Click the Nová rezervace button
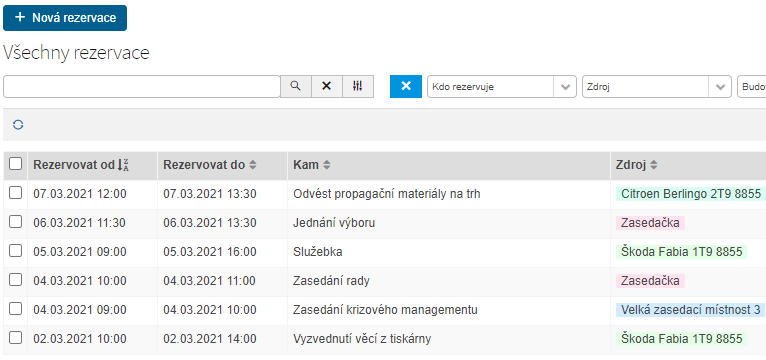 point(65,18)
